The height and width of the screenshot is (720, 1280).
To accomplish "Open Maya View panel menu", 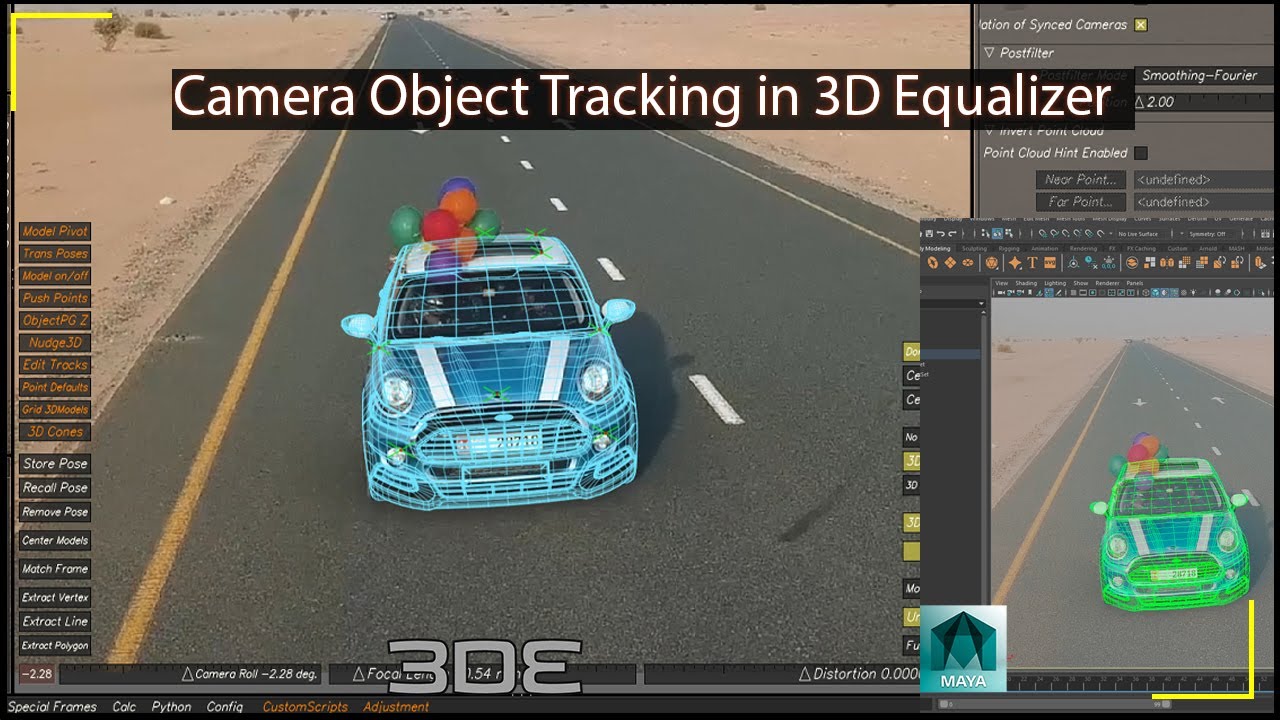I will pos(1001,283).
